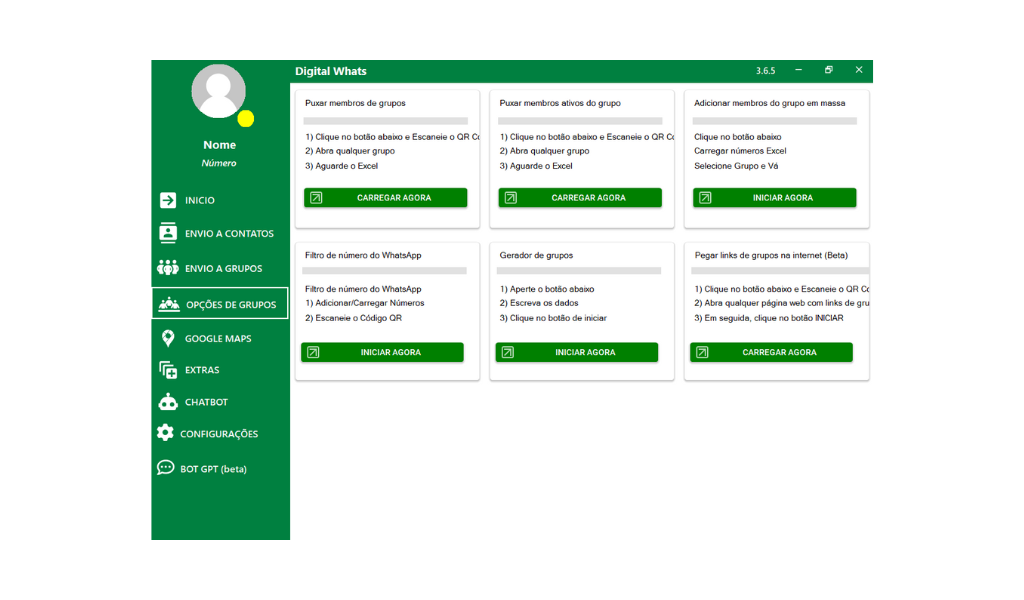Click the contact card icon for Envio a Contatos
The width and height of the screenshot is (1024, 600).
point(168,233)
